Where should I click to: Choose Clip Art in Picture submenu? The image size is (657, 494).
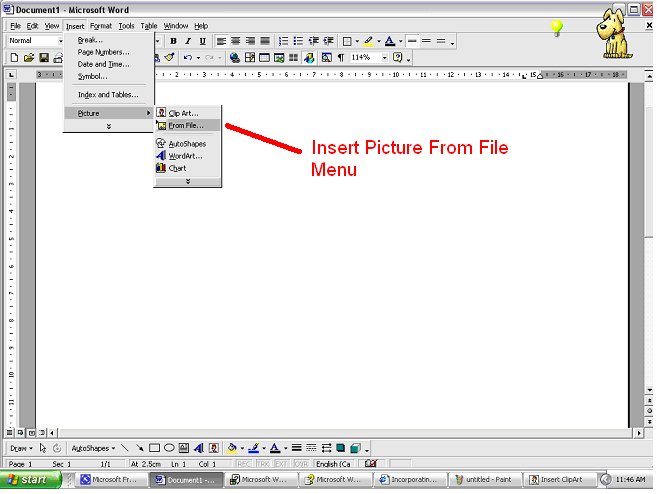(x=188, y=113)
